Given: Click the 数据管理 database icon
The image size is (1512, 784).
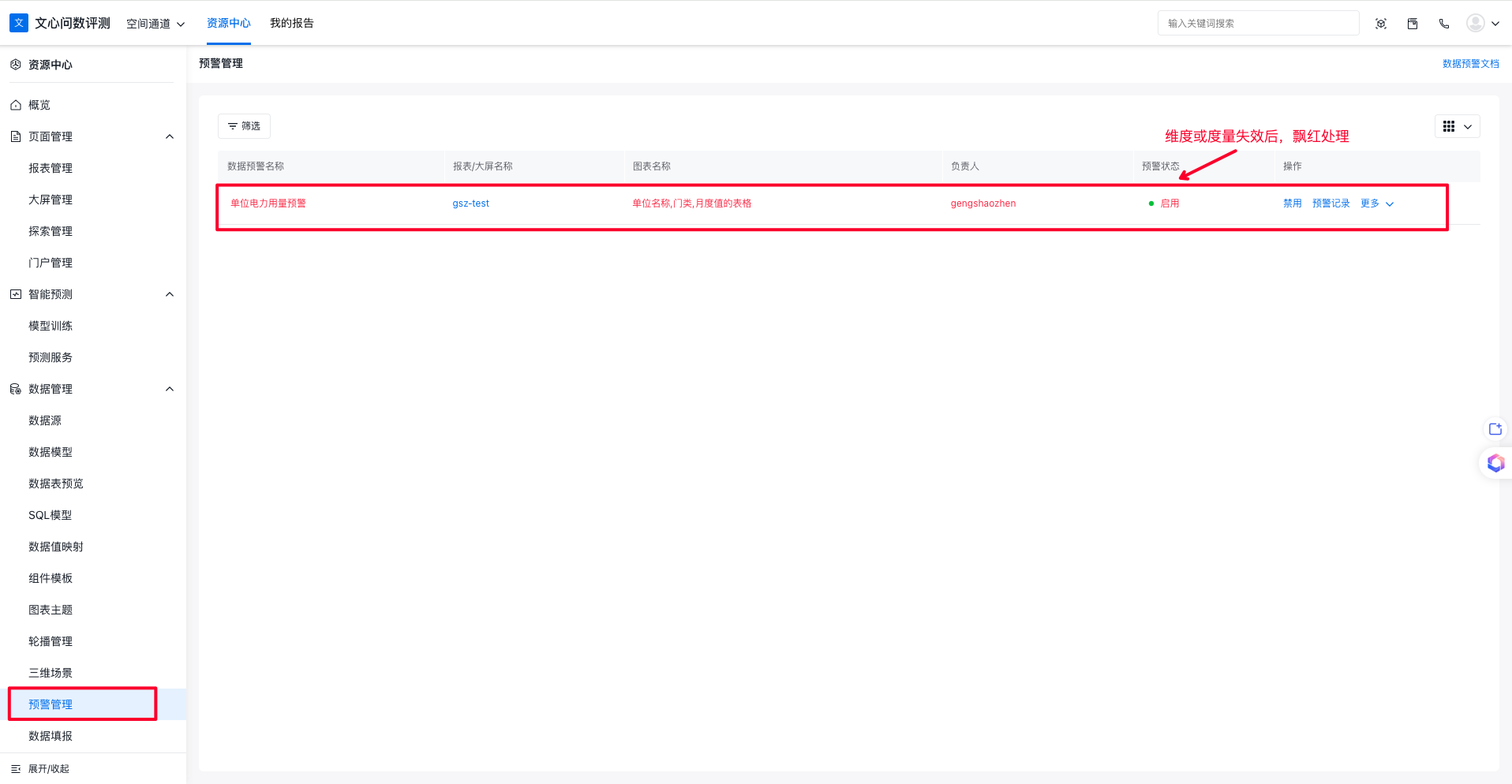Looking at the screenshot, I should (16, 389).
